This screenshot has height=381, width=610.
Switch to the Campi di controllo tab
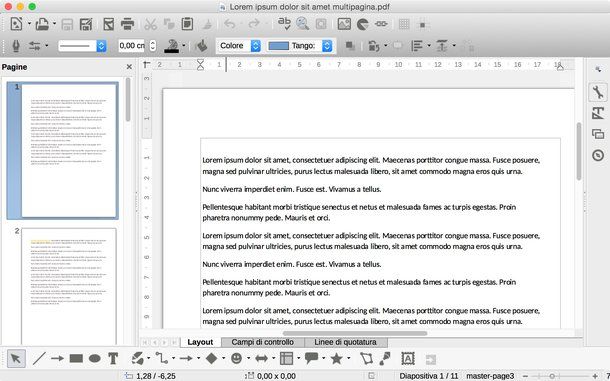(263, 342)
